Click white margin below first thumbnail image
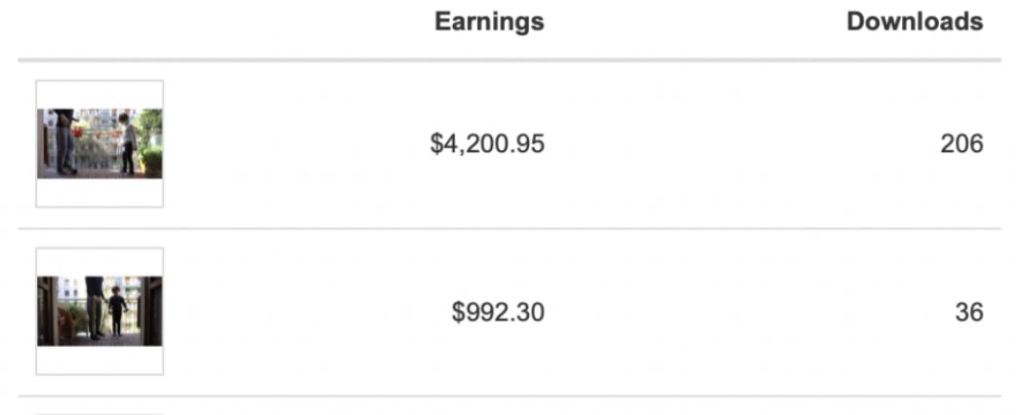 pos(100,192)
